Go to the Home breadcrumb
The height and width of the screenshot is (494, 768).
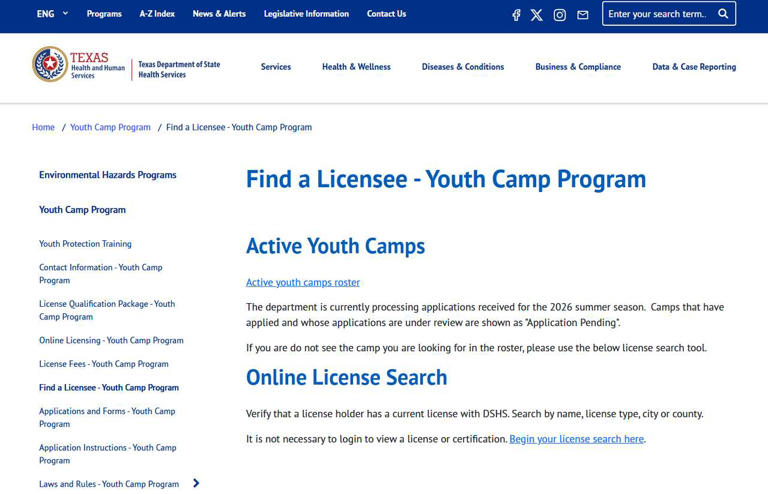click(x=43, y=127)
